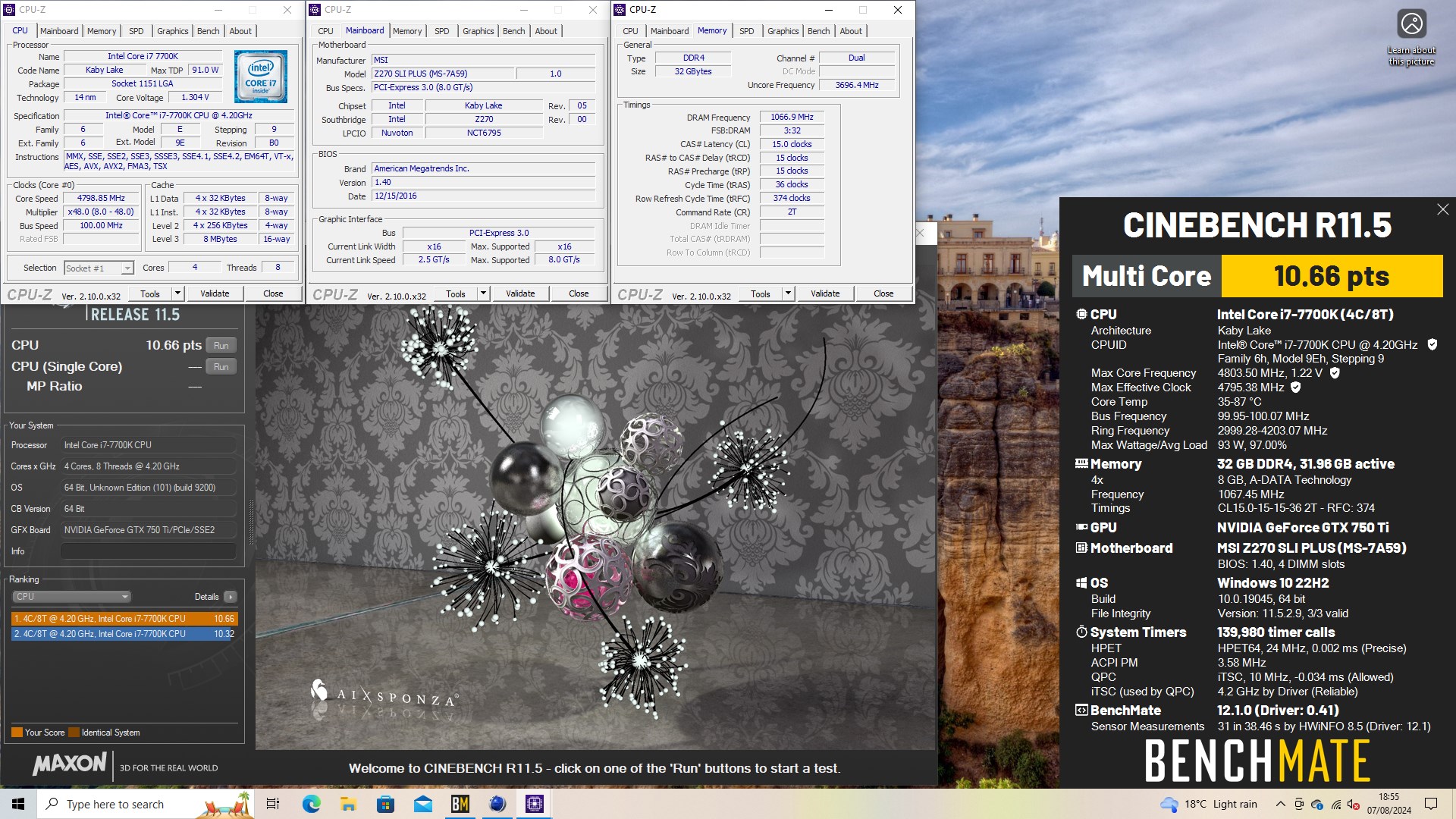
Task: Open the weather widget showing Light rain
Action: pos(1209,804)
